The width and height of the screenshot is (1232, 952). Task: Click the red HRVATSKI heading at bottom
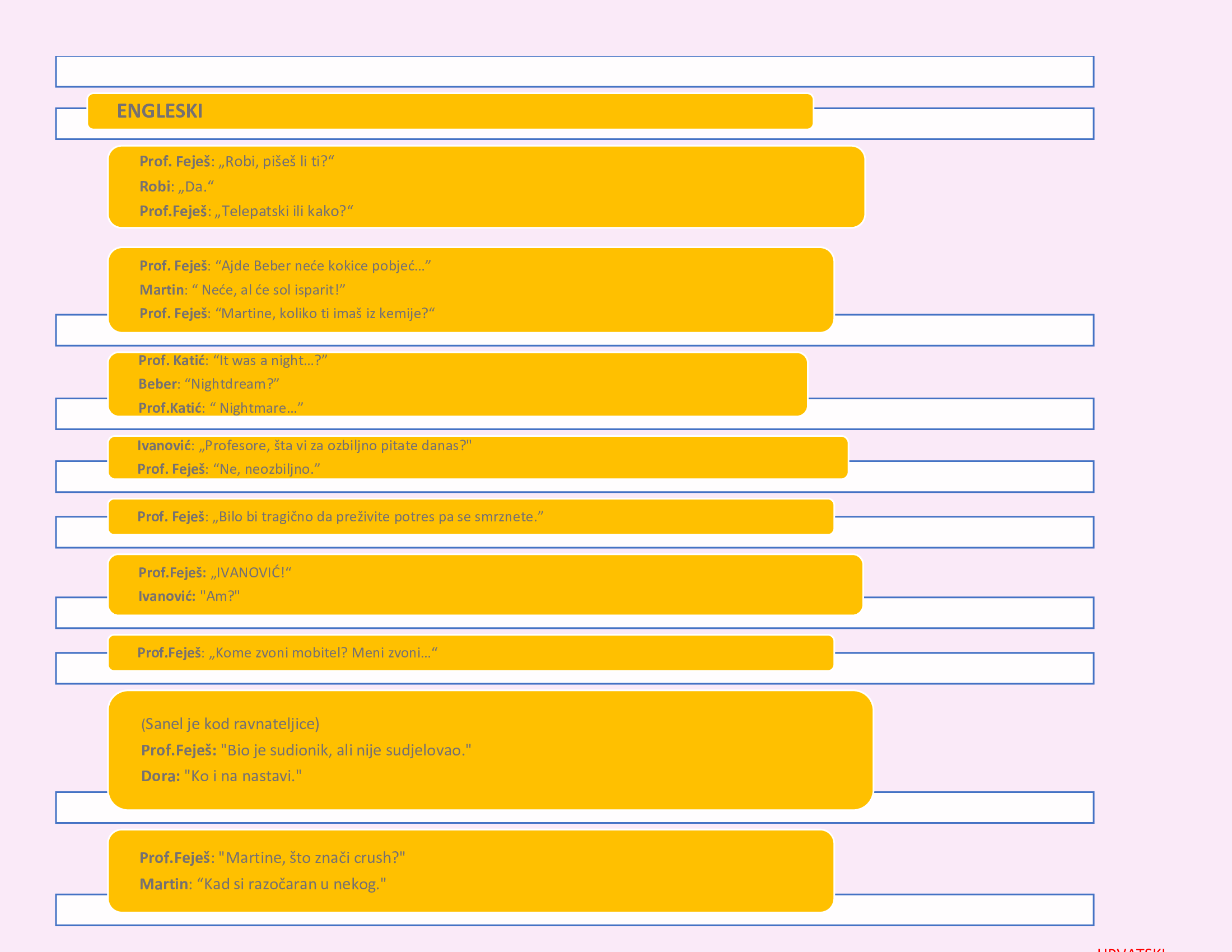pos(1131,949)
